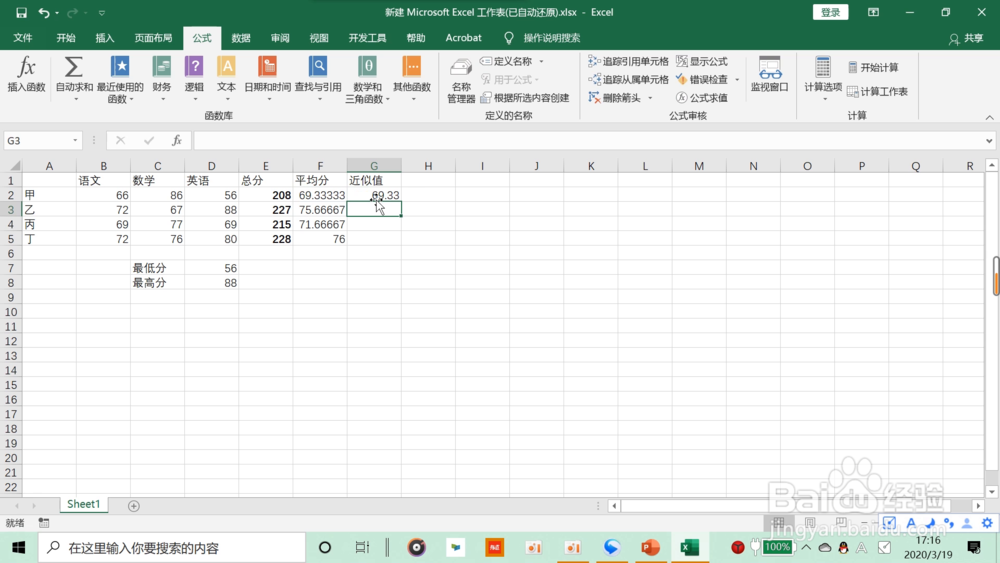Click Remove Arrows (删除箭头)
The width and height of the screenshot is (1000, 563).
[615, 98]
